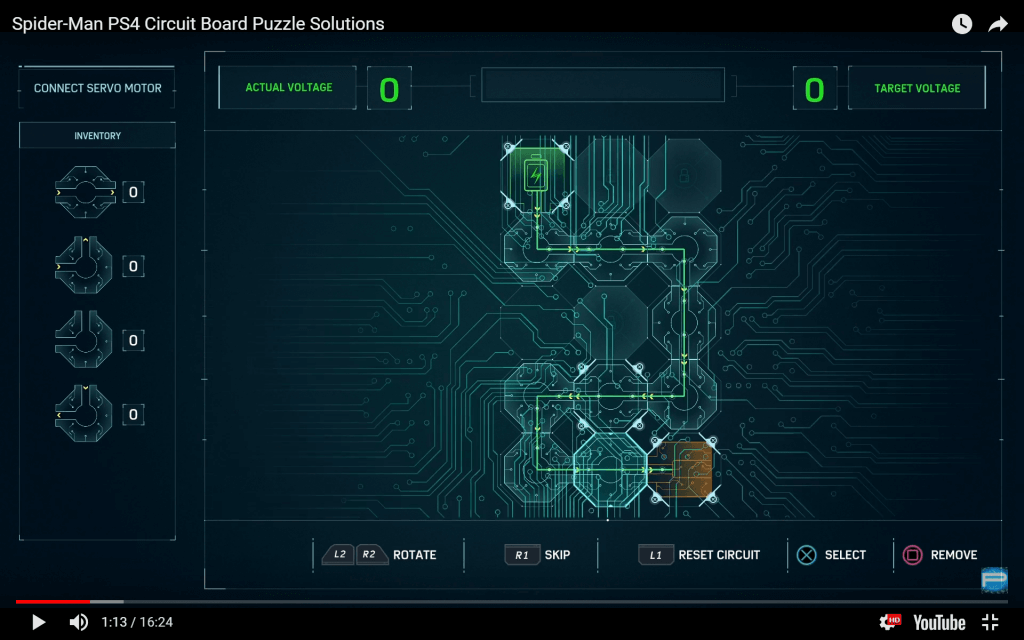Play the YouTube video
1024x640 pixels.
click(39, 622)
